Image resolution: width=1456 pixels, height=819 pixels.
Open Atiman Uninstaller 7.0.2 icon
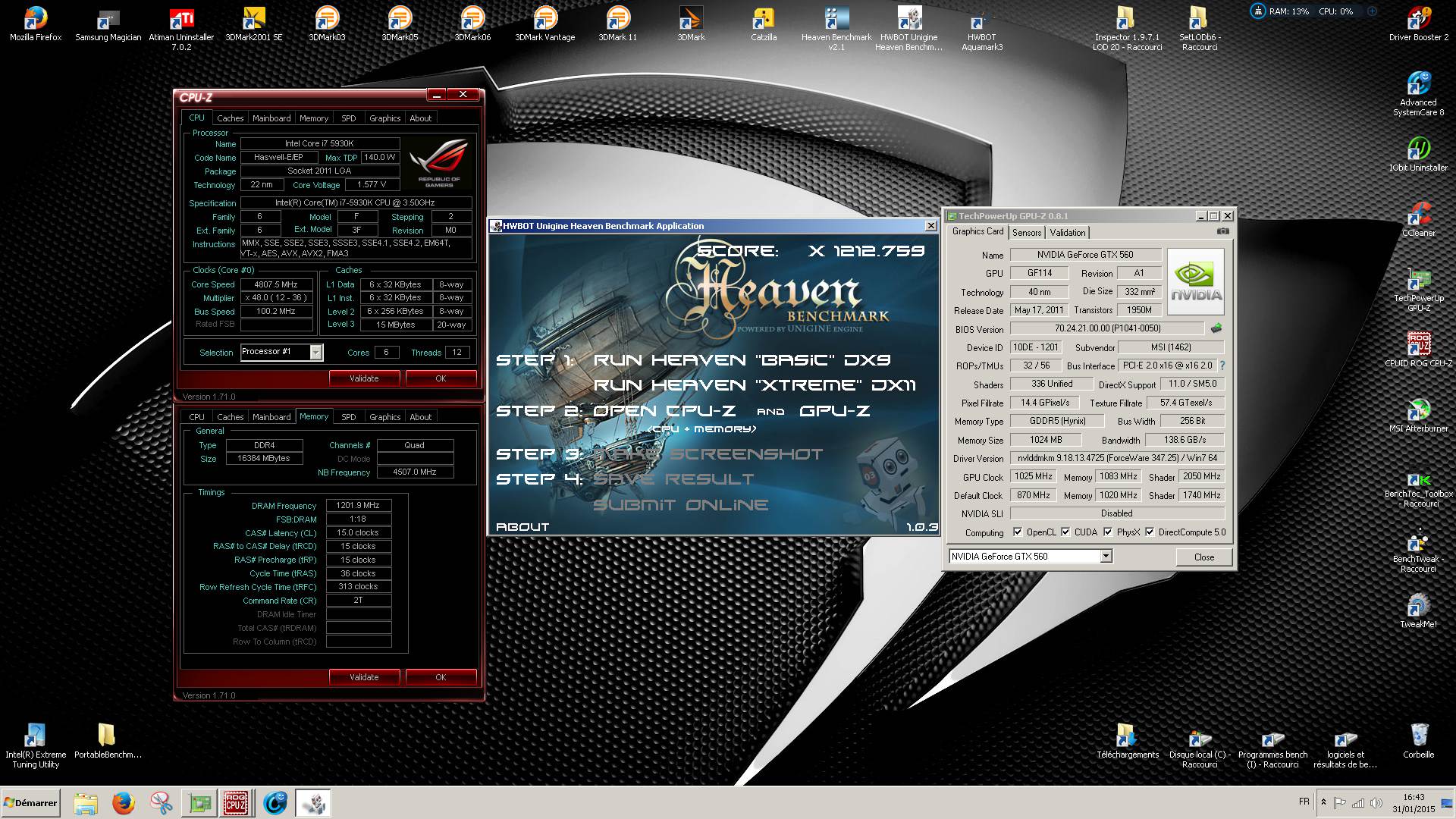point(181,29)
